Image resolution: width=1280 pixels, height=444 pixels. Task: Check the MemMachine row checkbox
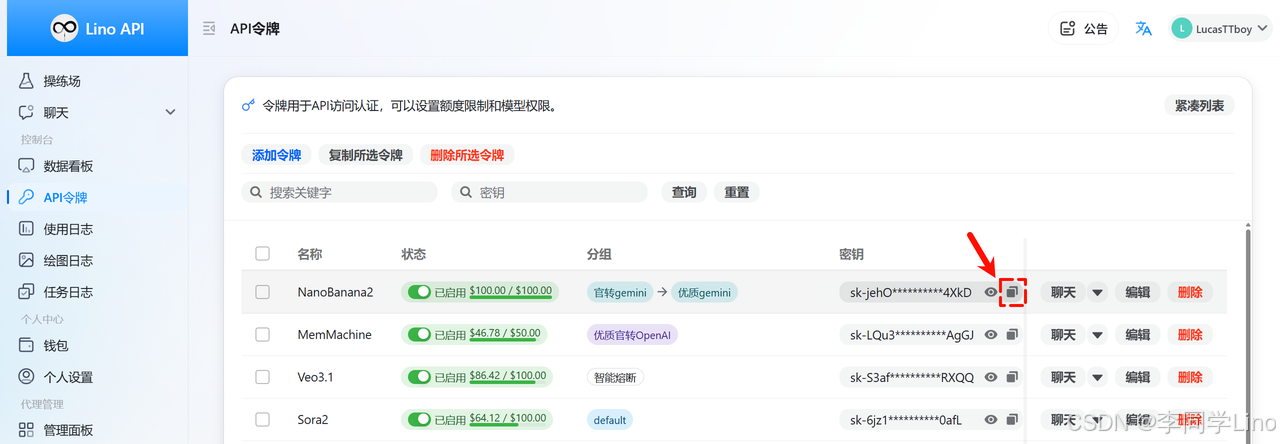coord(262,335)
